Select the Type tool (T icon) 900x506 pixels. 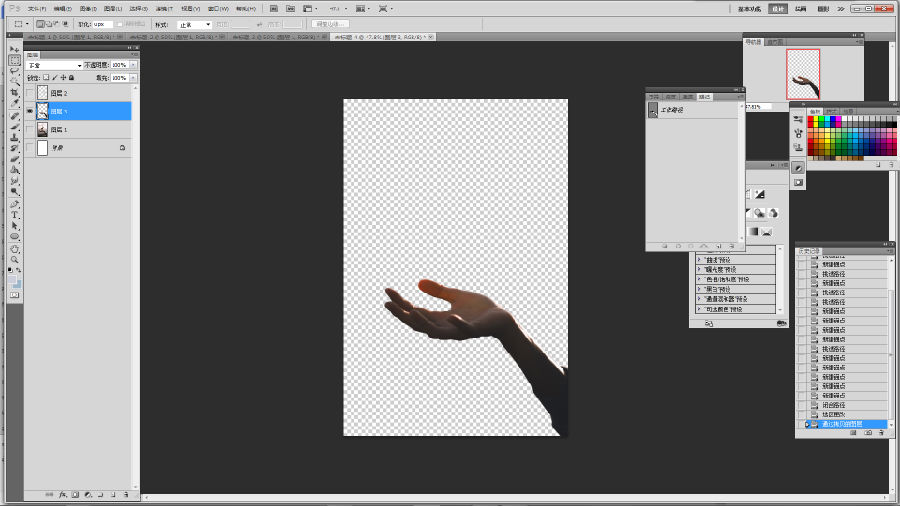14,215
